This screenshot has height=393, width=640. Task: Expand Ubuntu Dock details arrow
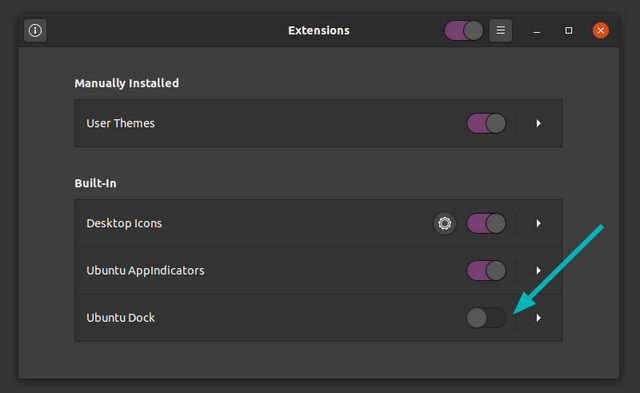538,318
